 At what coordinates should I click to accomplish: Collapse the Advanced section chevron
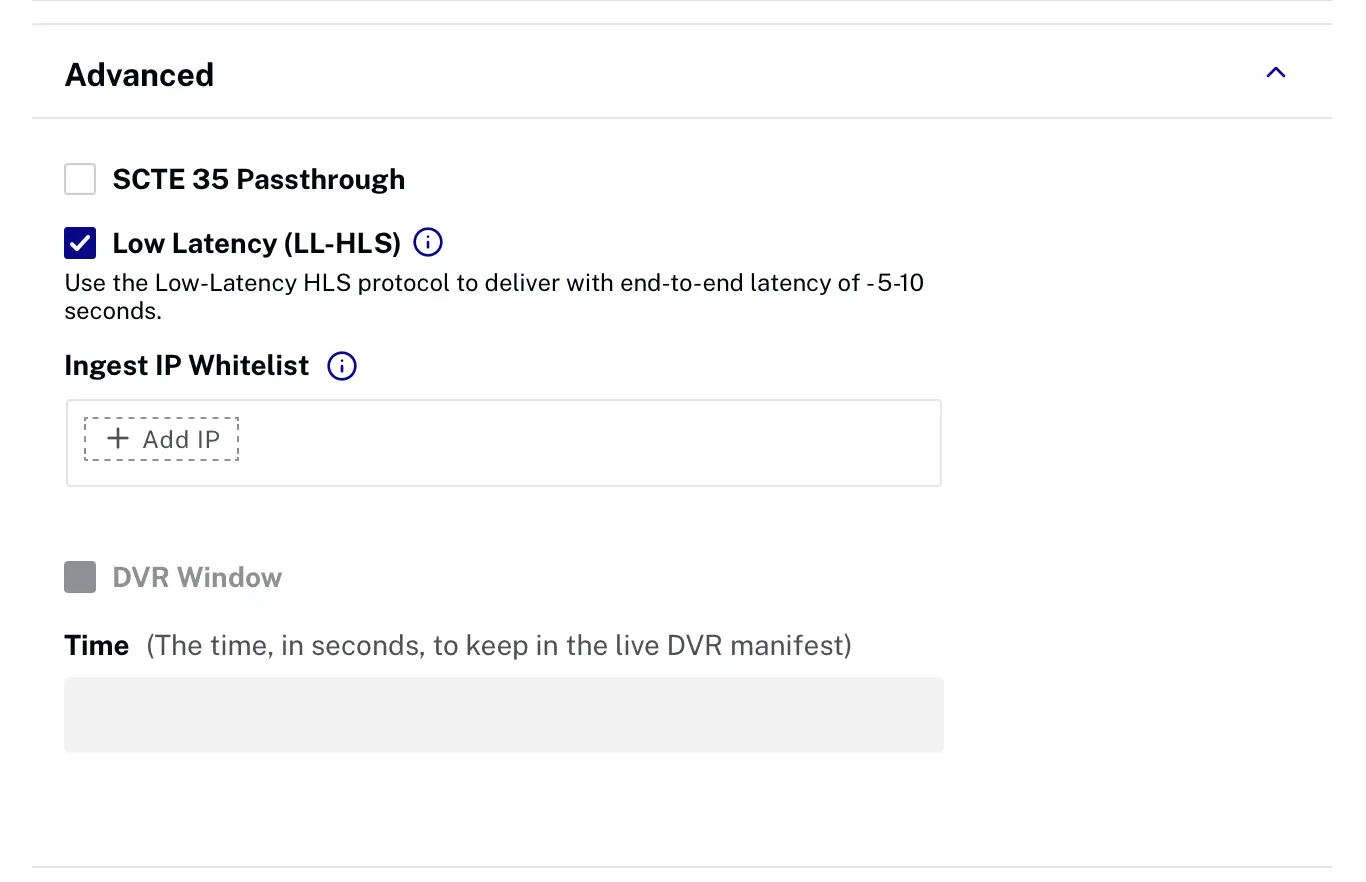[1275, 73]
